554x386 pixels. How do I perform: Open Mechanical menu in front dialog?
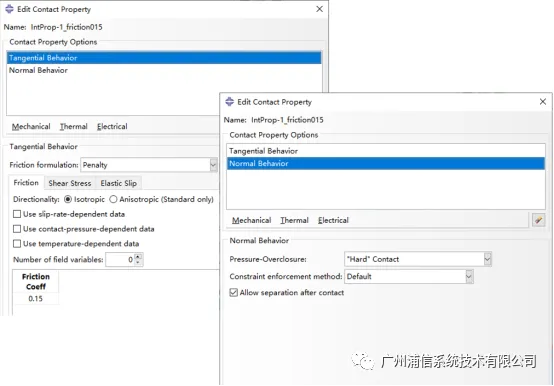coord(252,220)
